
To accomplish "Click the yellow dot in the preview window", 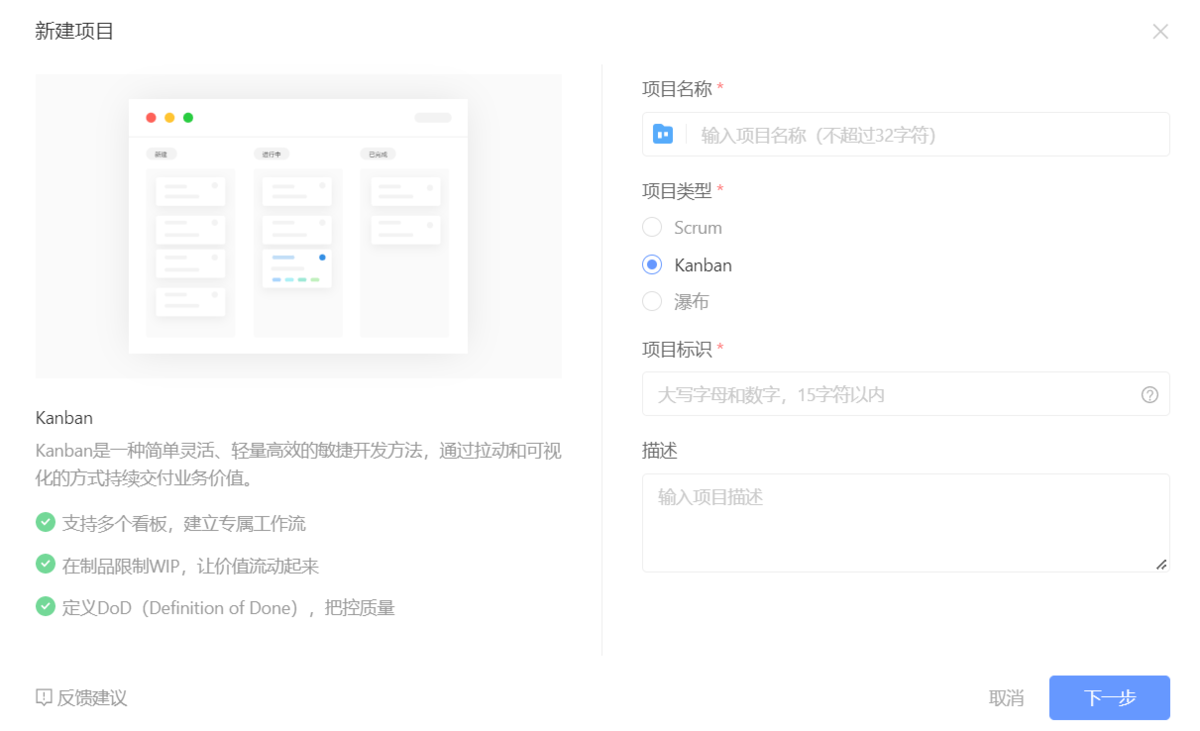I will (168, 117).
